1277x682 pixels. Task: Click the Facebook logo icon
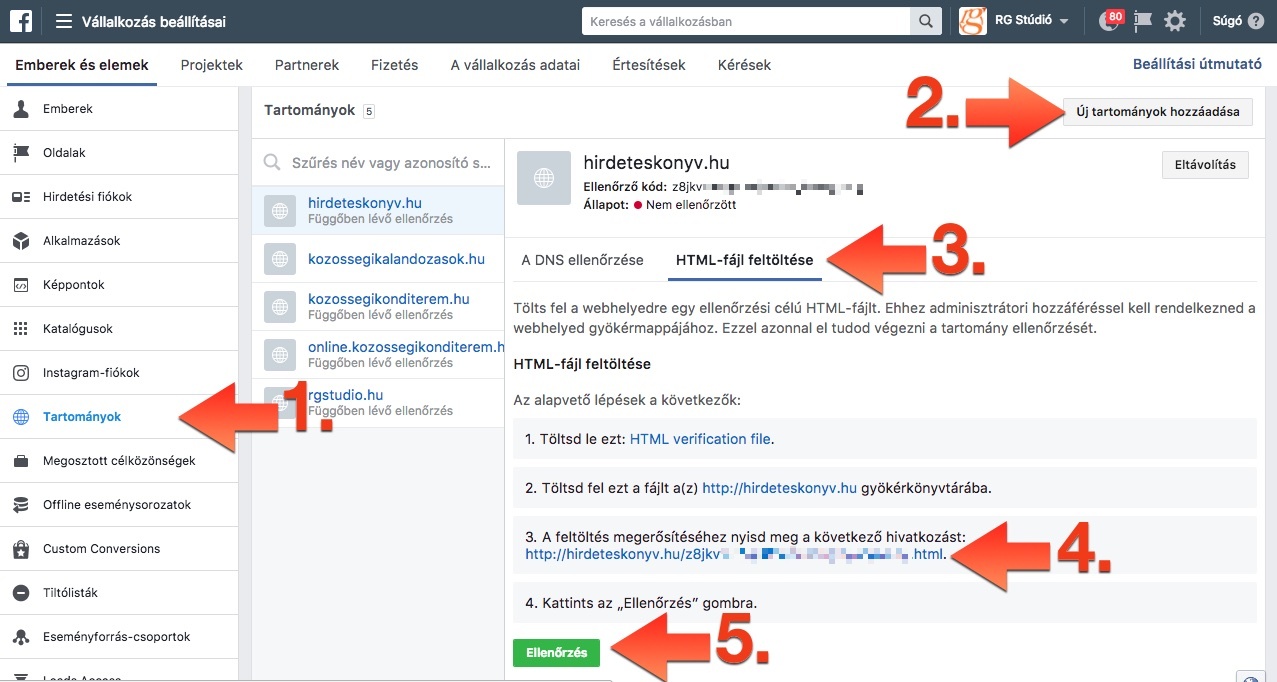21,21
